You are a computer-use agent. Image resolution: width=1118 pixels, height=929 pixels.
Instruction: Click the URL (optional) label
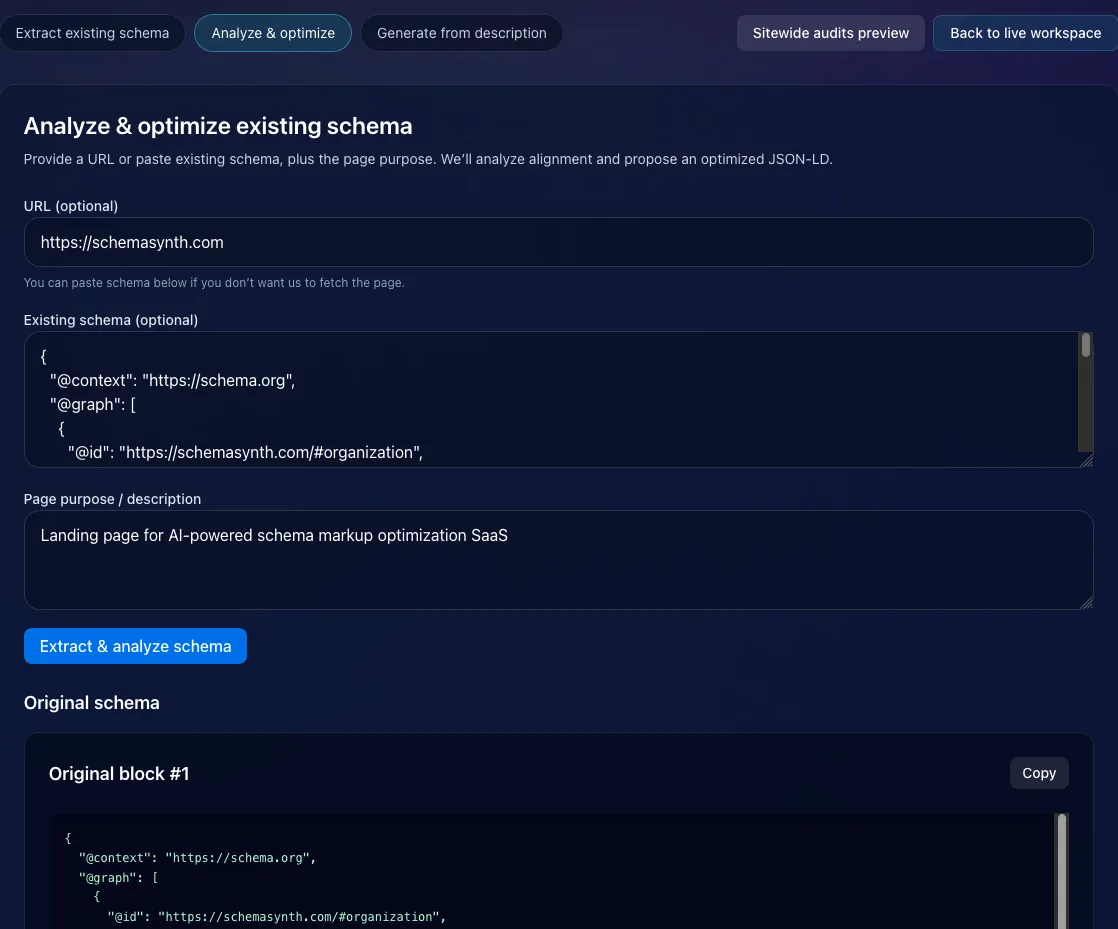pos(71,206)
